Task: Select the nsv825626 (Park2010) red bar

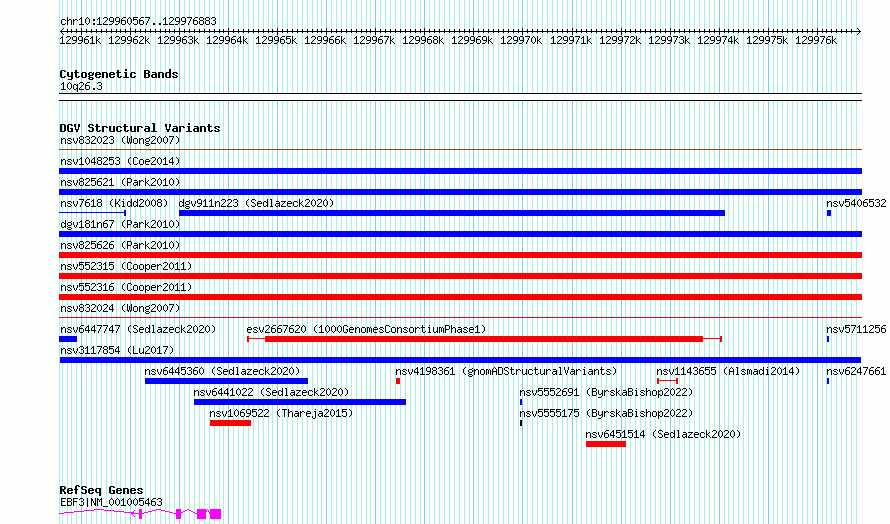Action: [460, 255]
